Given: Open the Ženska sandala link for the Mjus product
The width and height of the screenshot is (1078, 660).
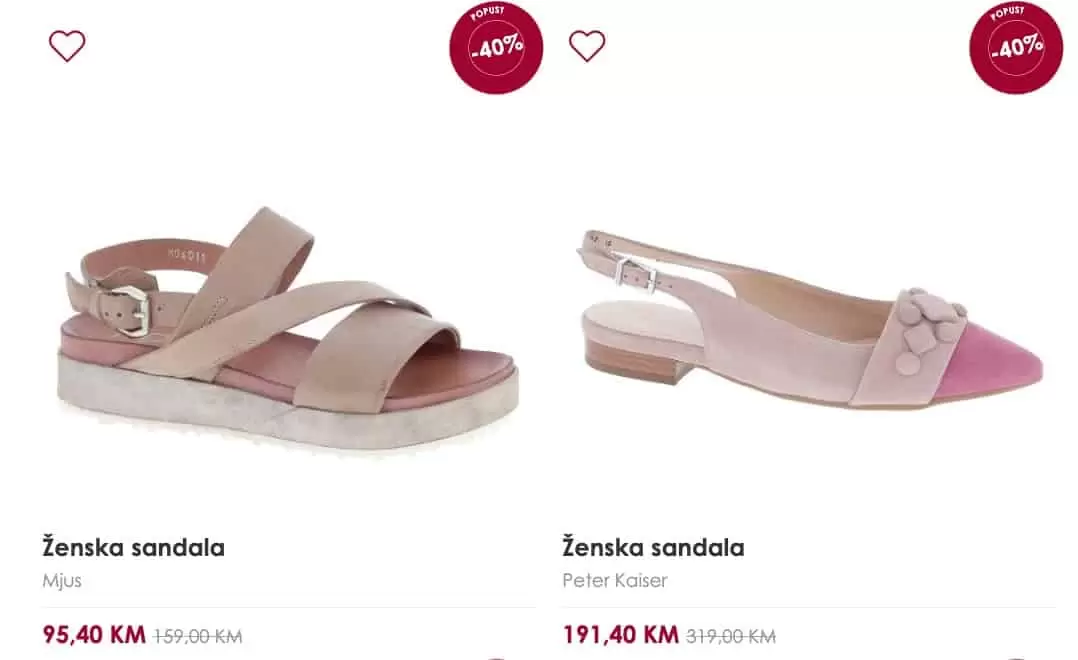Looking at the screenshot, I should (x=135, y=547).
